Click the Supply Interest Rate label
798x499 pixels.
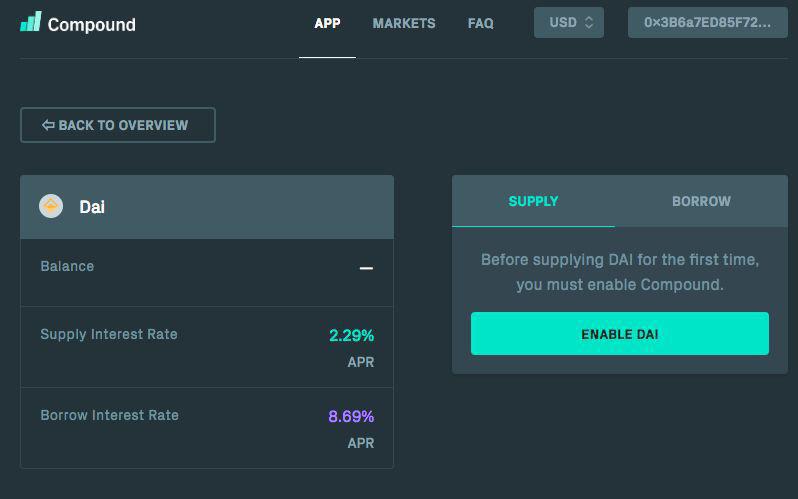click(x=109, y=335)
